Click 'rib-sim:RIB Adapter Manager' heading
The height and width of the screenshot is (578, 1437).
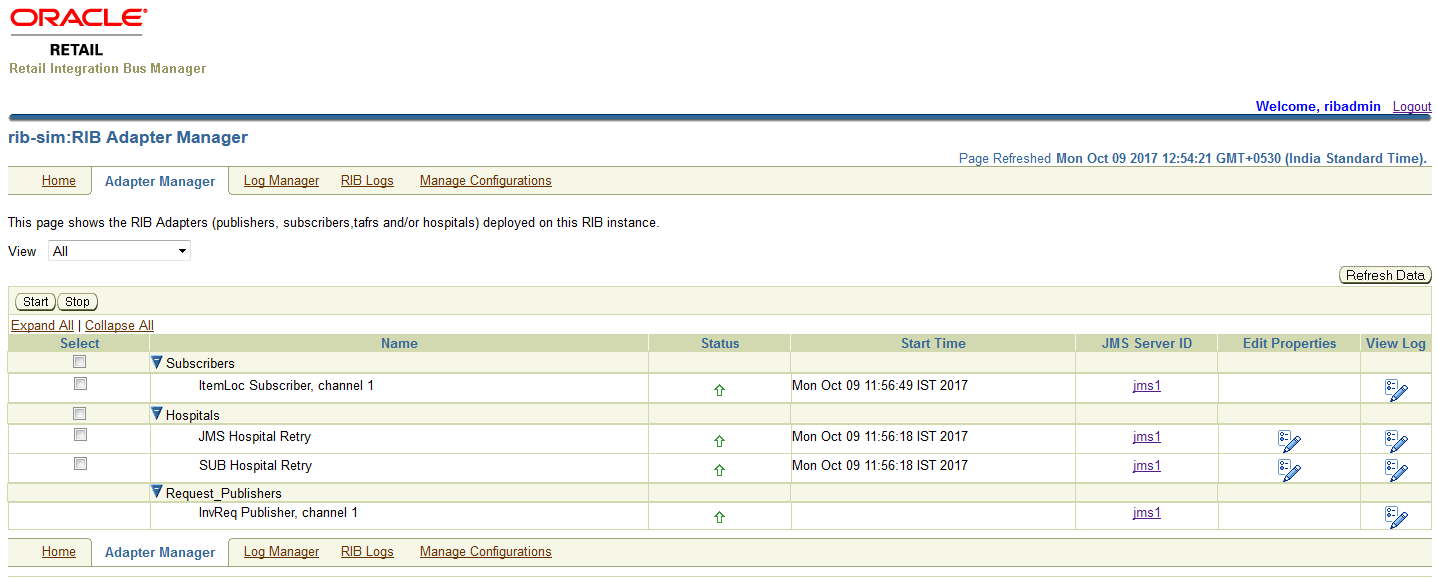click(x=128, y=137)
